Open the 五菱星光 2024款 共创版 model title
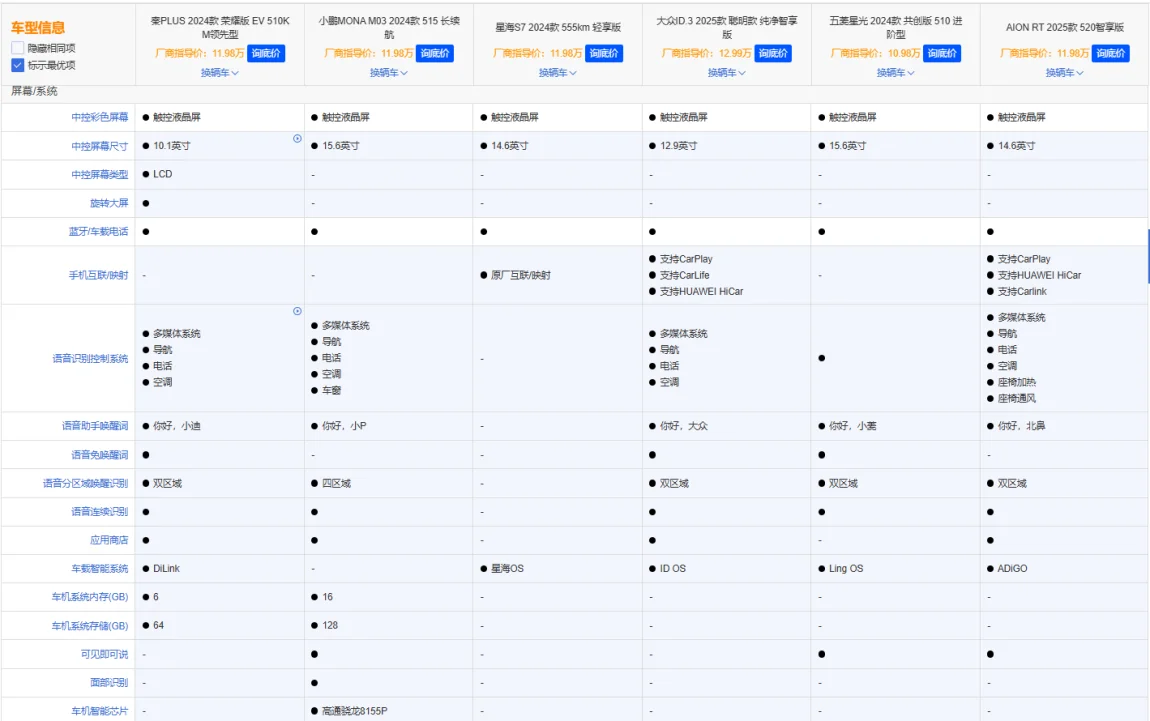1150x721 pixels. click(896, 27)
